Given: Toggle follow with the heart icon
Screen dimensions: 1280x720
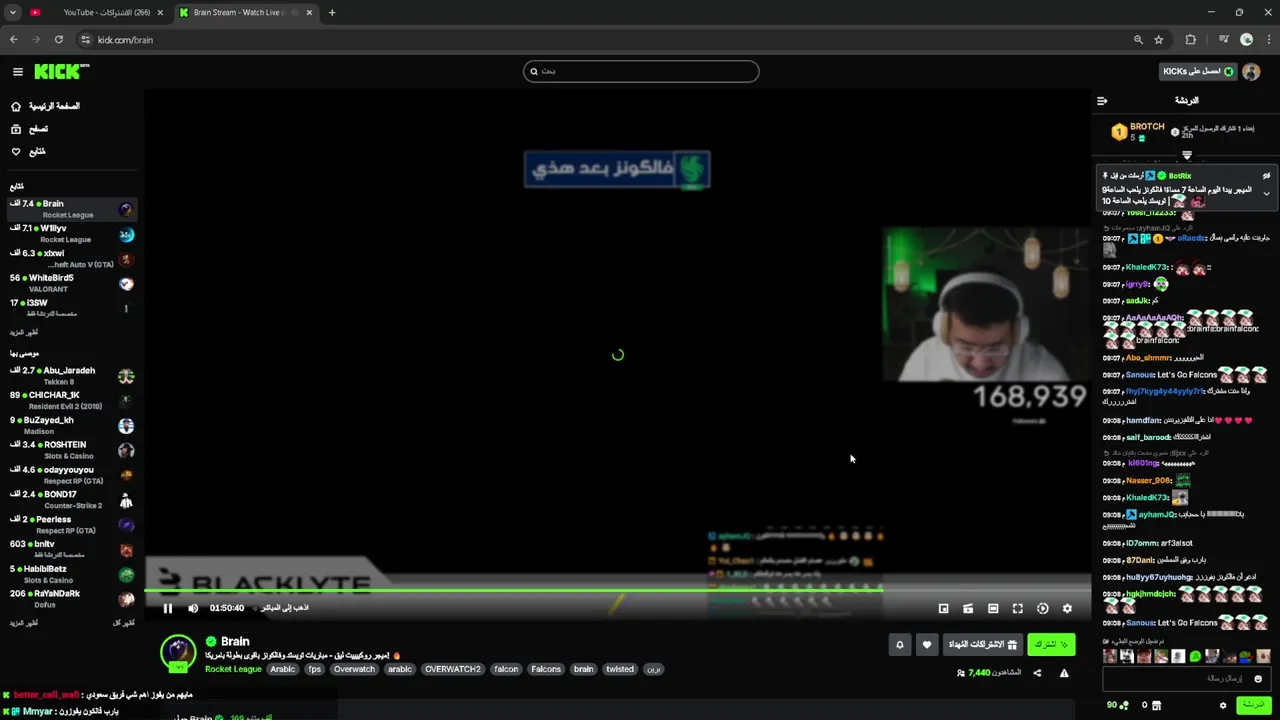Looking at the screenshot, I should 927,645.
